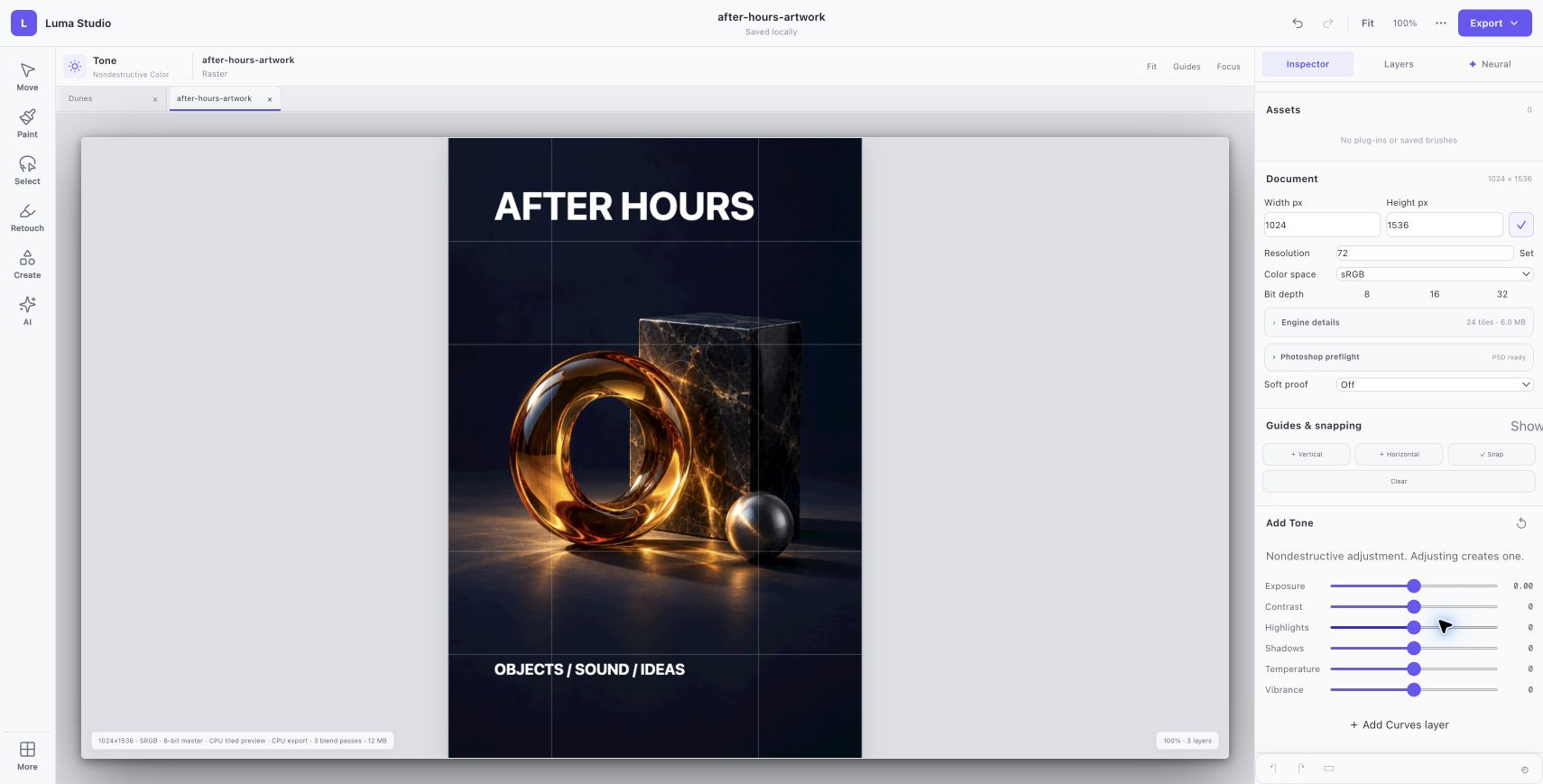Adjust the Exposure slider
This screenshot has width=1543, height=784.
[x=1414, y=586]
